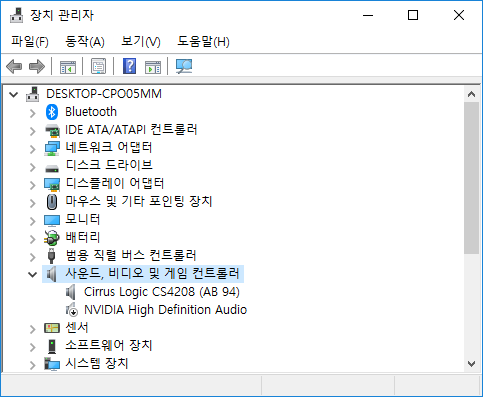Viewport: 483px width, 397px height.
Task: Select the 배터리 icon
Action: click(52, 238)
